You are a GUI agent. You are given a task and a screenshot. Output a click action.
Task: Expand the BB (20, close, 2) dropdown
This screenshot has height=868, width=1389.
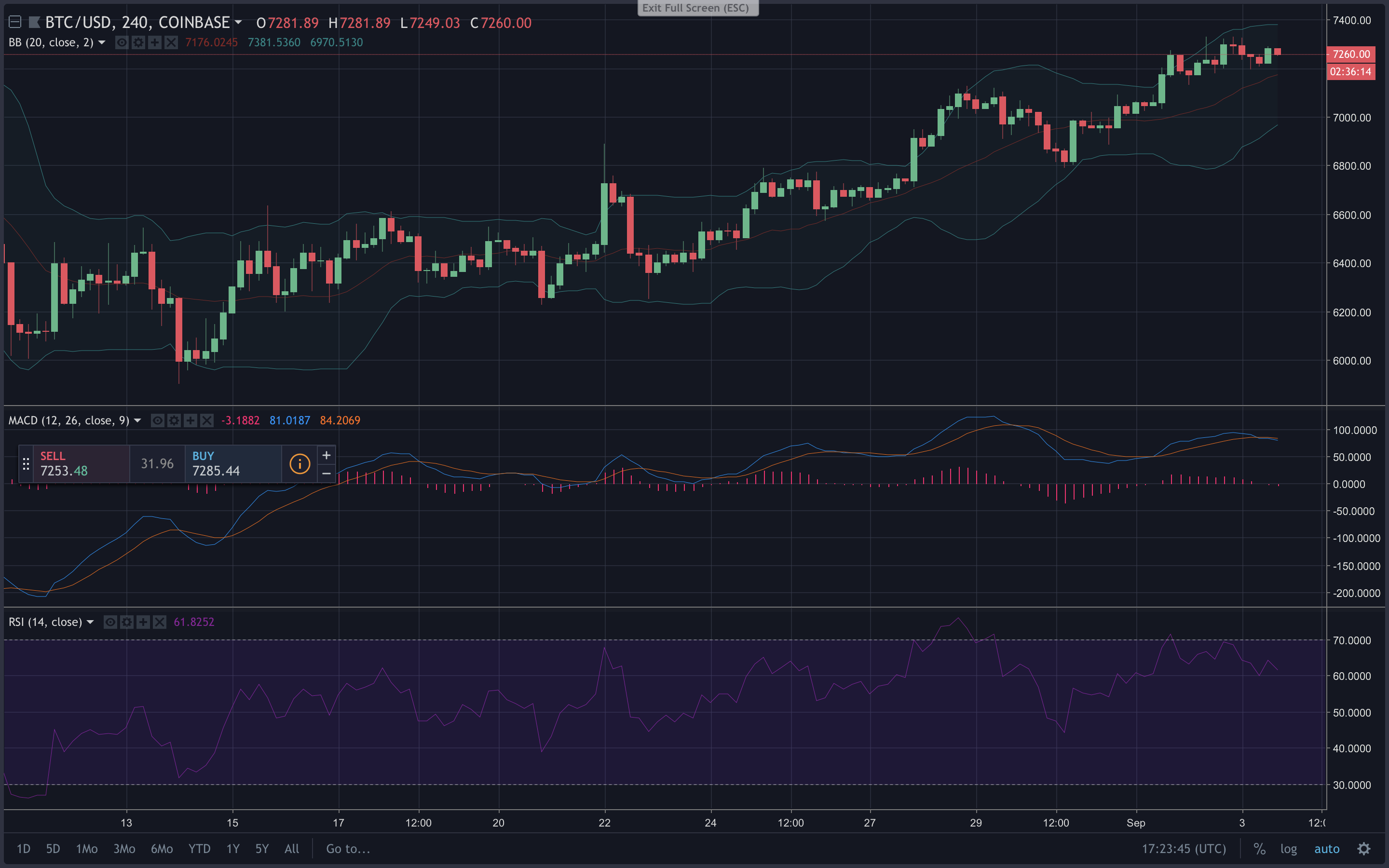click(x=102, y=42)
